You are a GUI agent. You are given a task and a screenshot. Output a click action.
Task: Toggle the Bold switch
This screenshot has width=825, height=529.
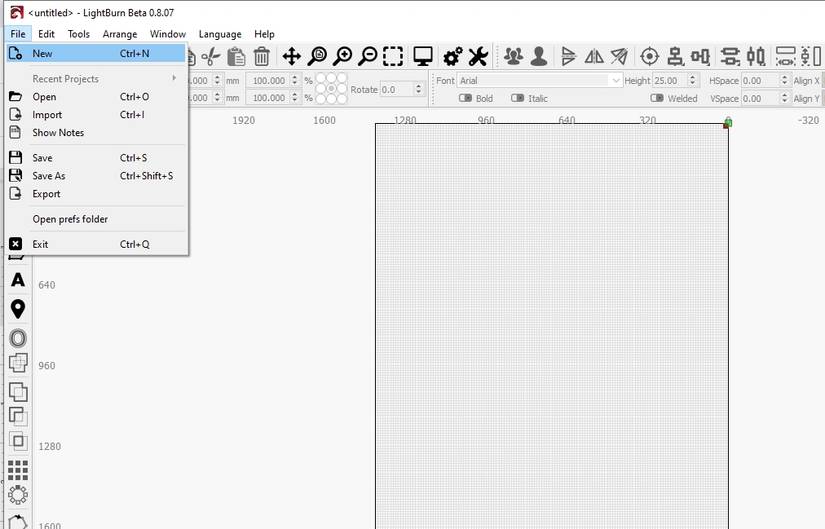pyautogui.click(x=465, y=98)
